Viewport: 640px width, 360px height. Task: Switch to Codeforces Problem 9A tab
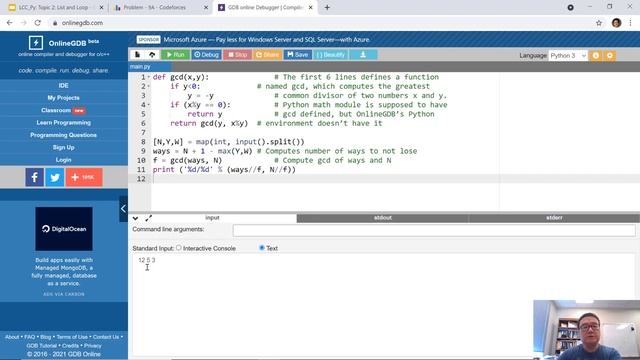pyautogui.click(x=160, y=8)
